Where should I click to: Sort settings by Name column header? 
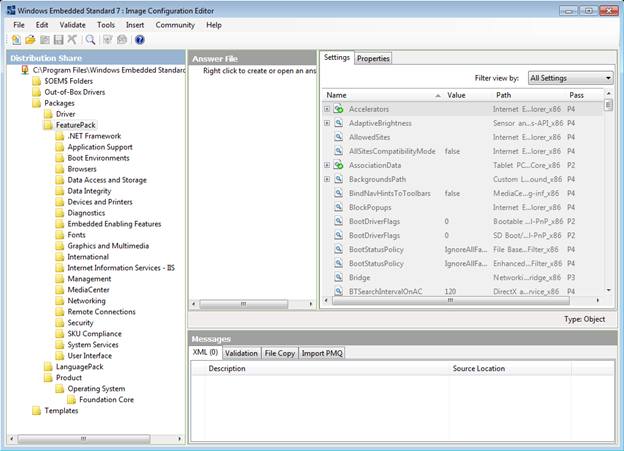[x=383, y=95]
